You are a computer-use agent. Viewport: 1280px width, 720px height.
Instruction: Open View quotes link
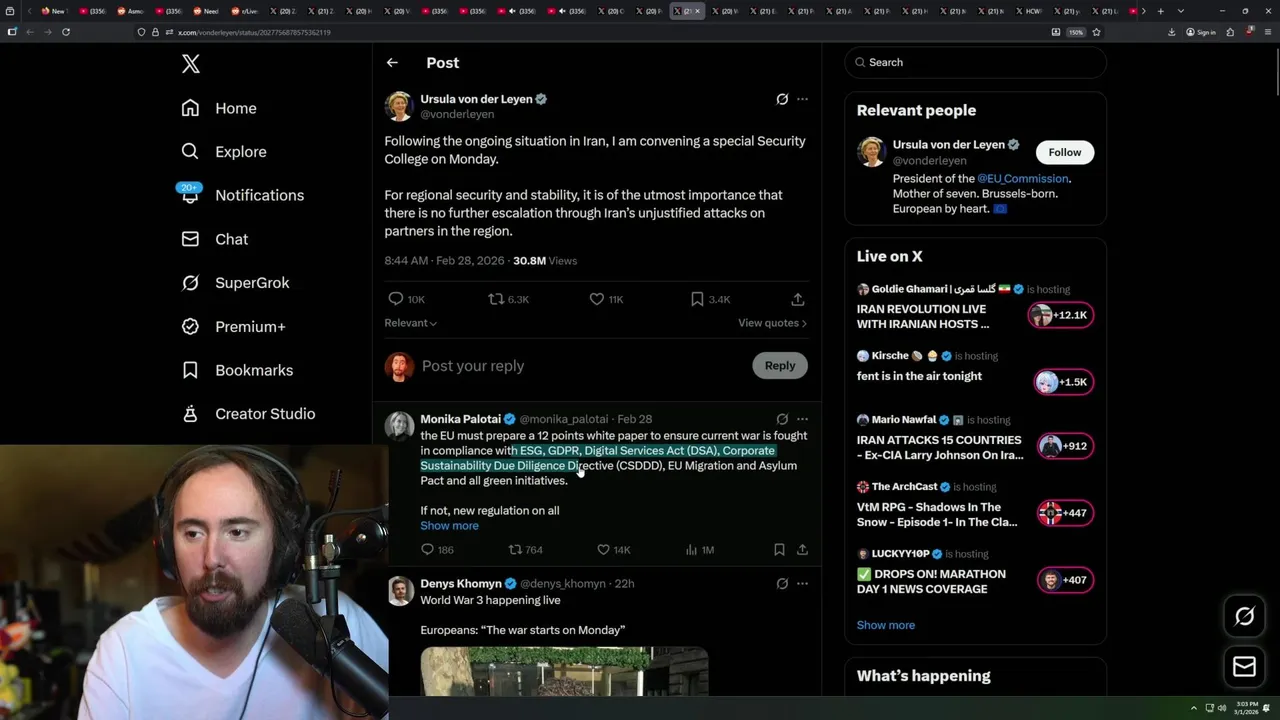point(772,323)
